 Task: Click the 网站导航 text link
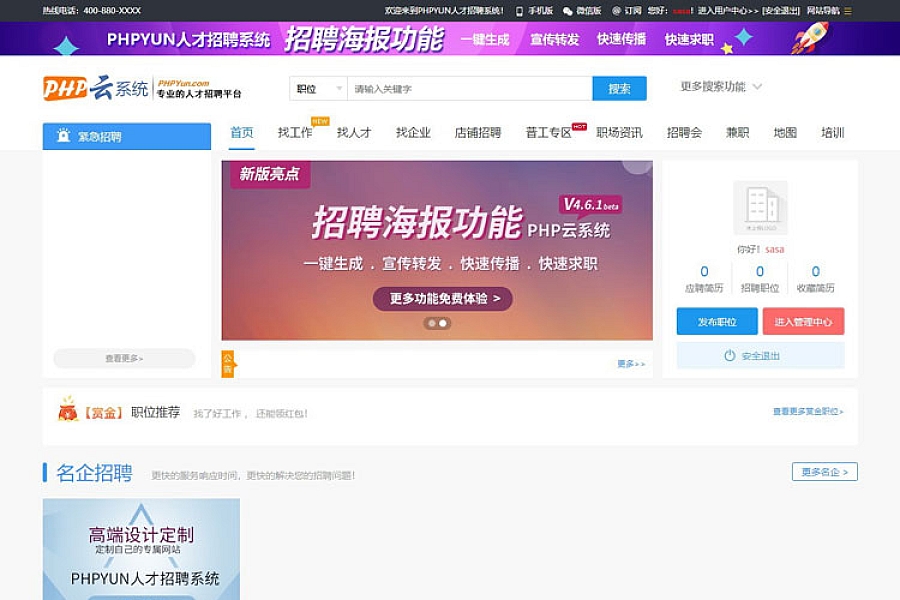coord(823,11)
